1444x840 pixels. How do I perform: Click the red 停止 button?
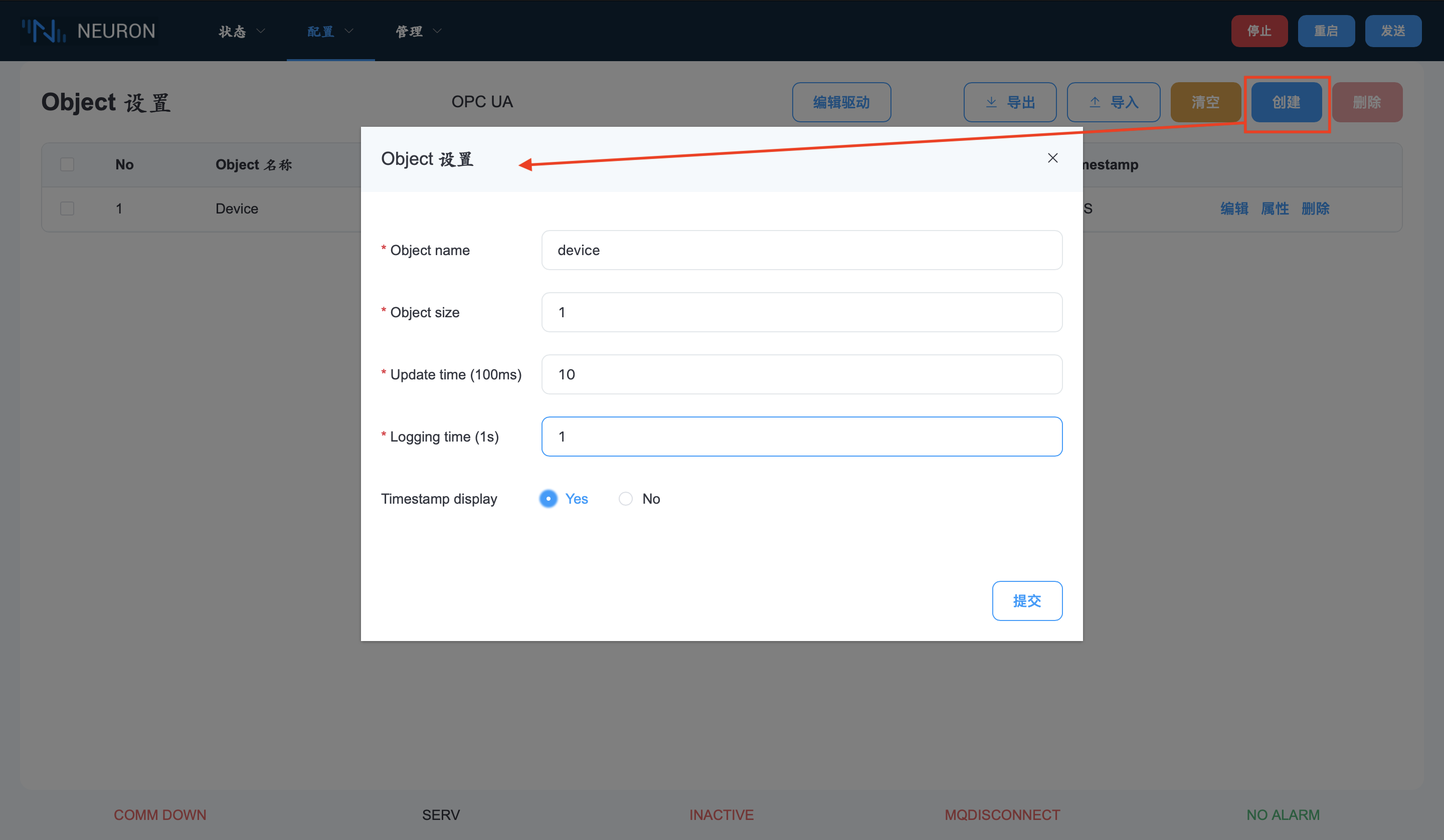1259,31
